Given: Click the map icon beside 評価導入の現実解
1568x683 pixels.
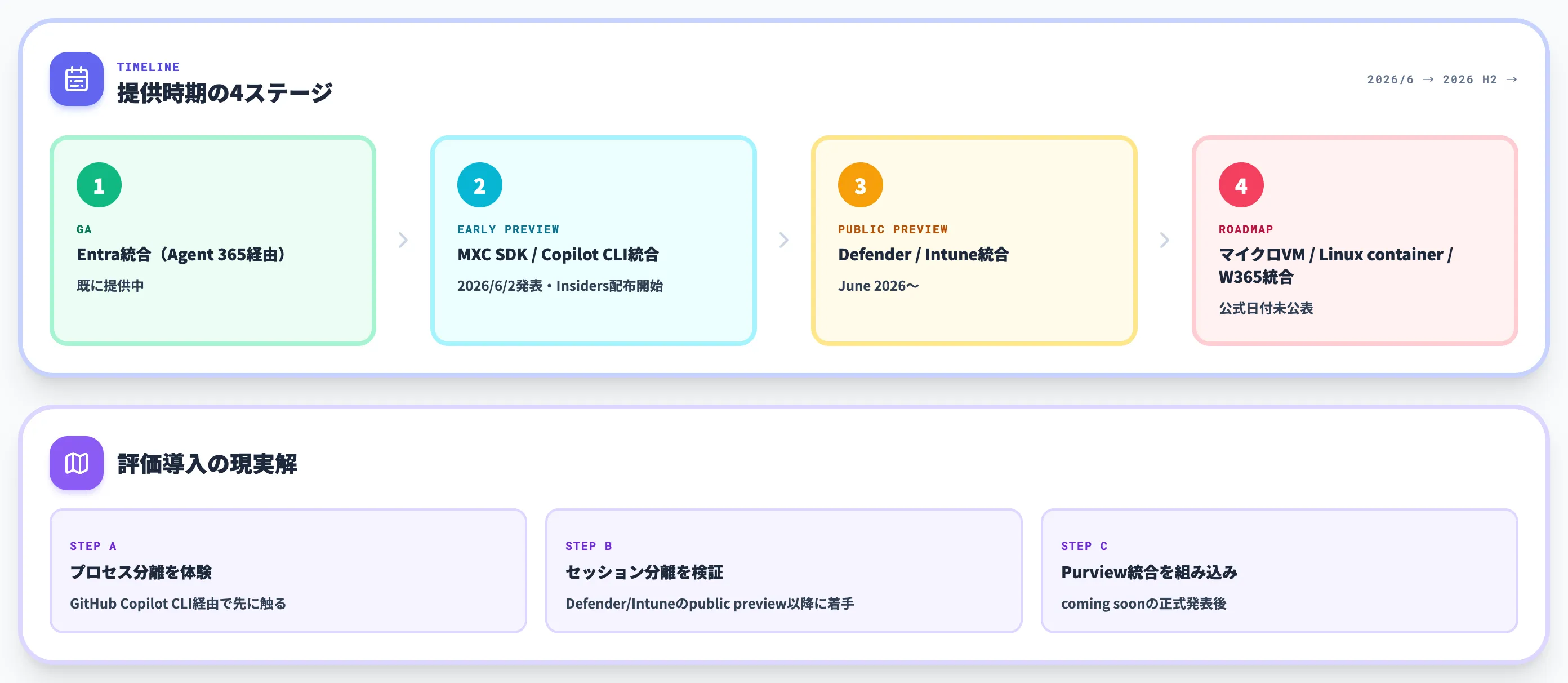Looking at the screenshot, I should point(76,463).
